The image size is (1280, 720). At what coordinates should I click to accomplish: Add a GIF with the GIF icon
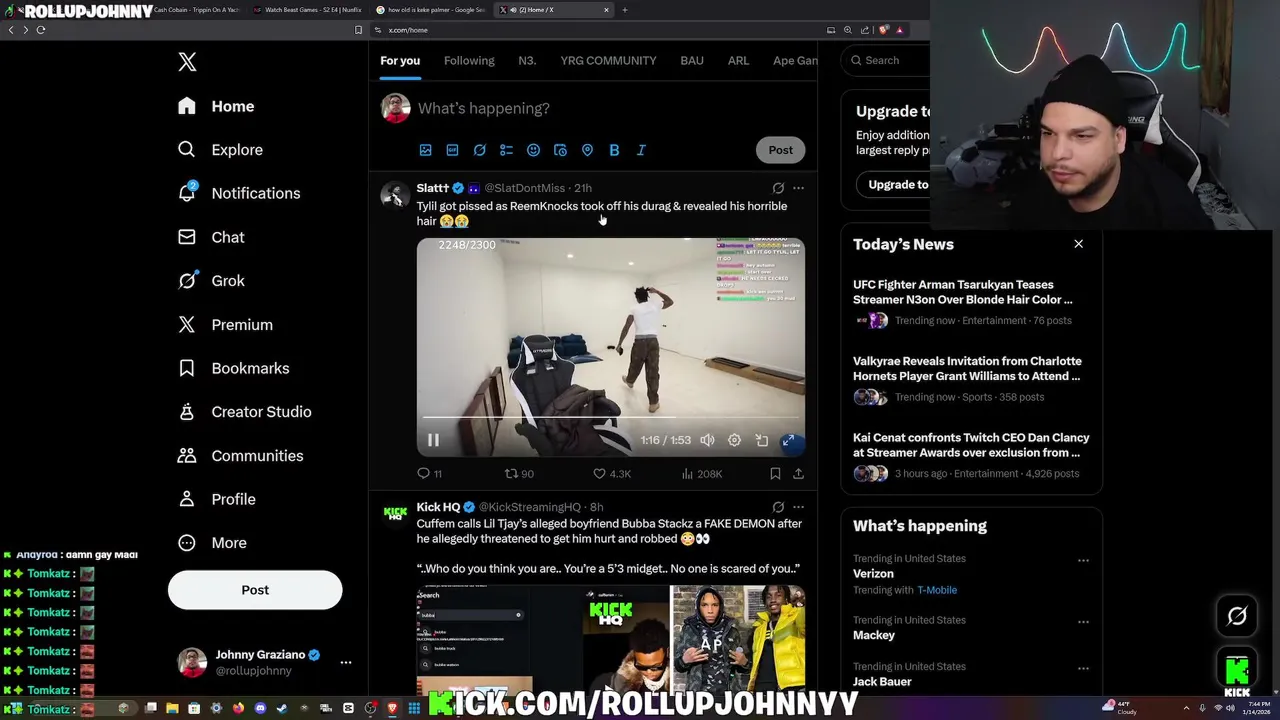point(452,150)
